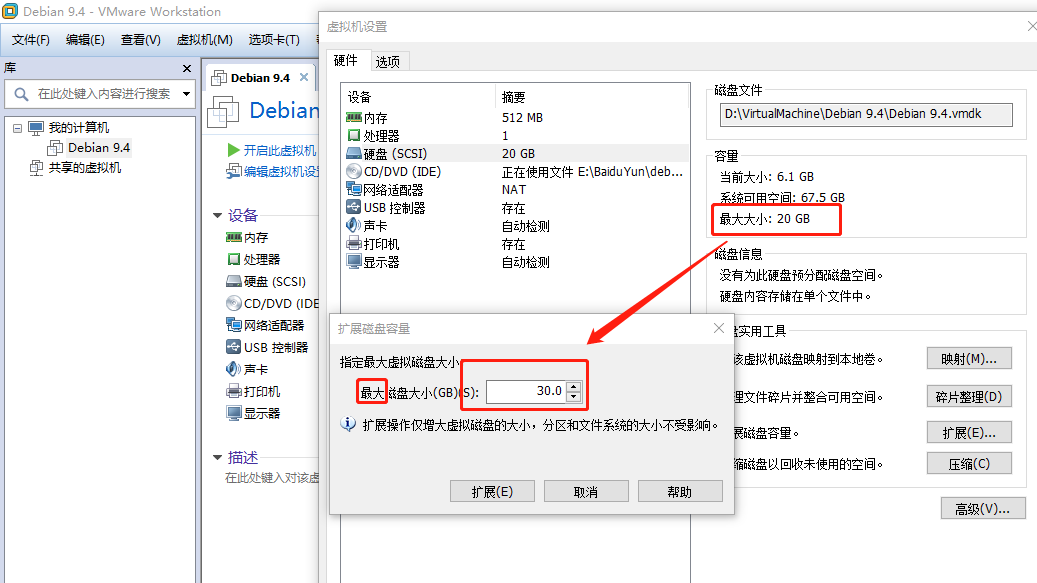Click the 高级(V)... button
Screen dimensions: 1037x583
[x=983, y=509]
